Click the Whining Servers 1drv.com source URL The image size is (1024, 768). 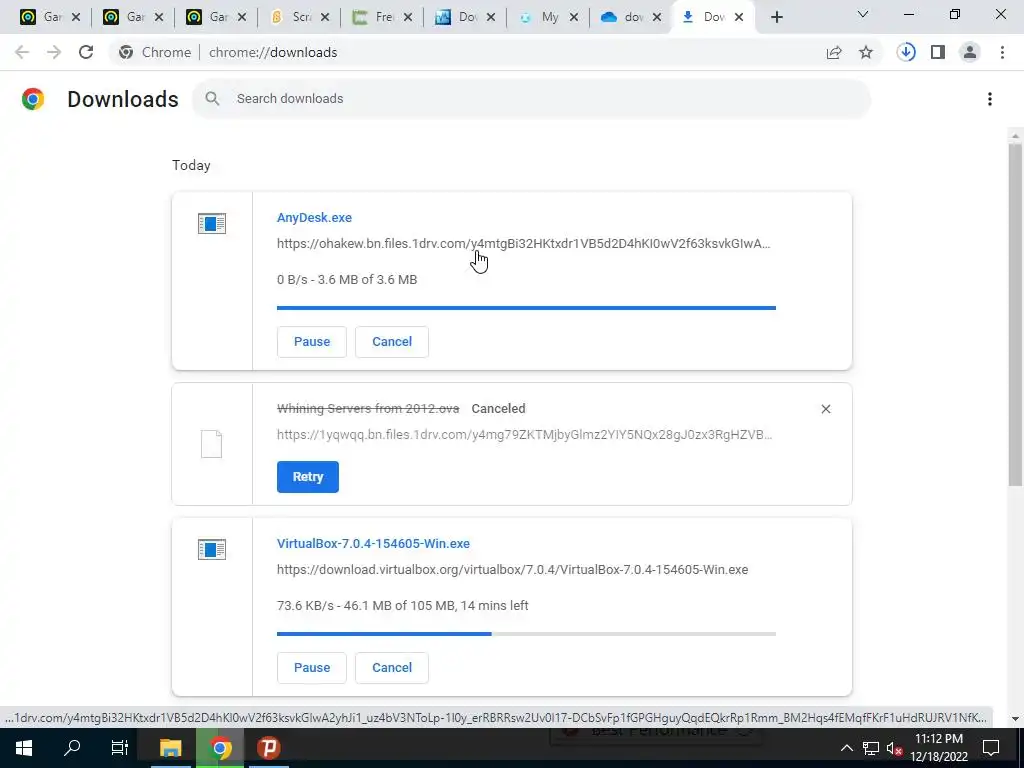tap(524, 434)
